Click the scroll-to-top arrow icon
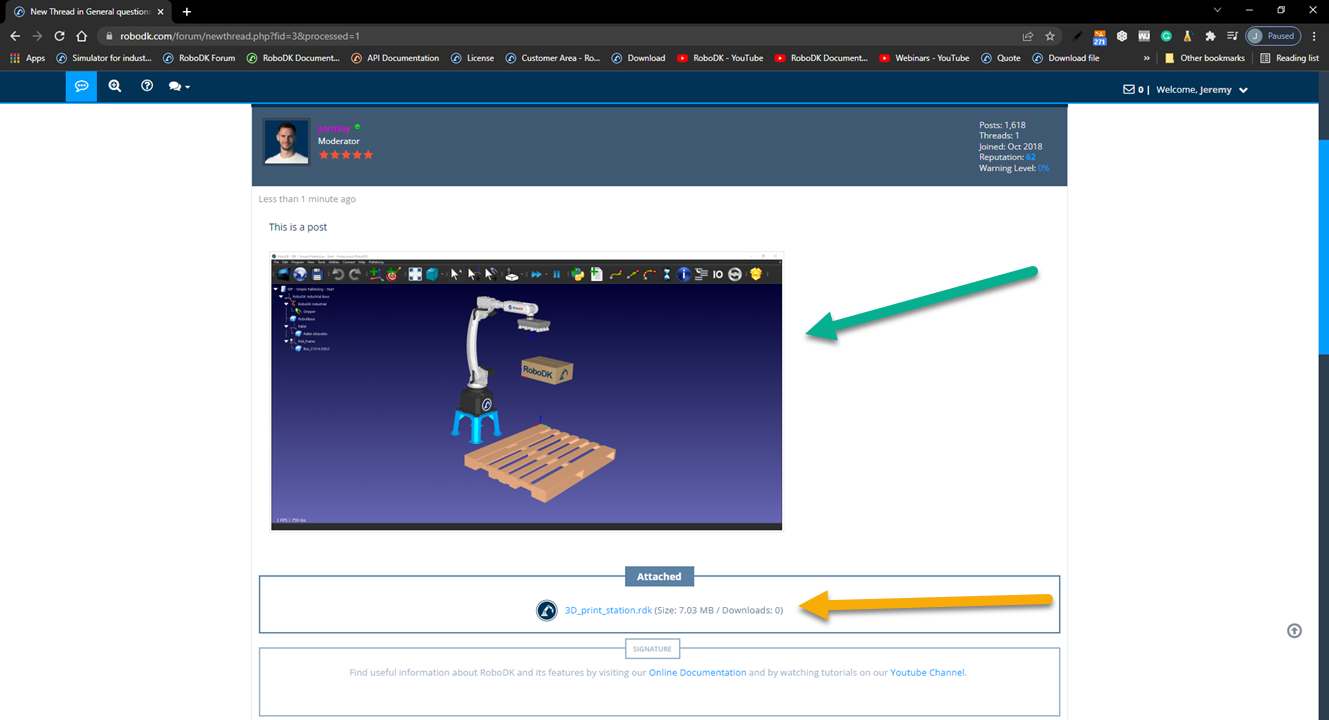 pos(1294,631)
